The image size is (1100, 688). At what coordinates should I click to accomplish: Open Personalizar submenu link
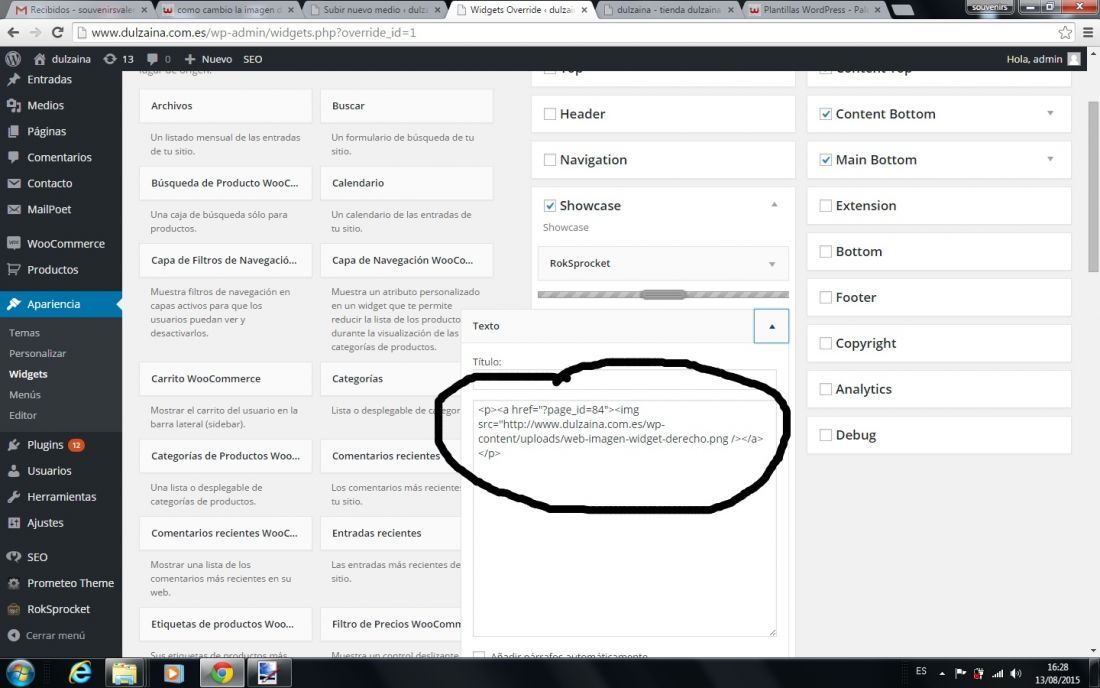click(x=37, y=353)
